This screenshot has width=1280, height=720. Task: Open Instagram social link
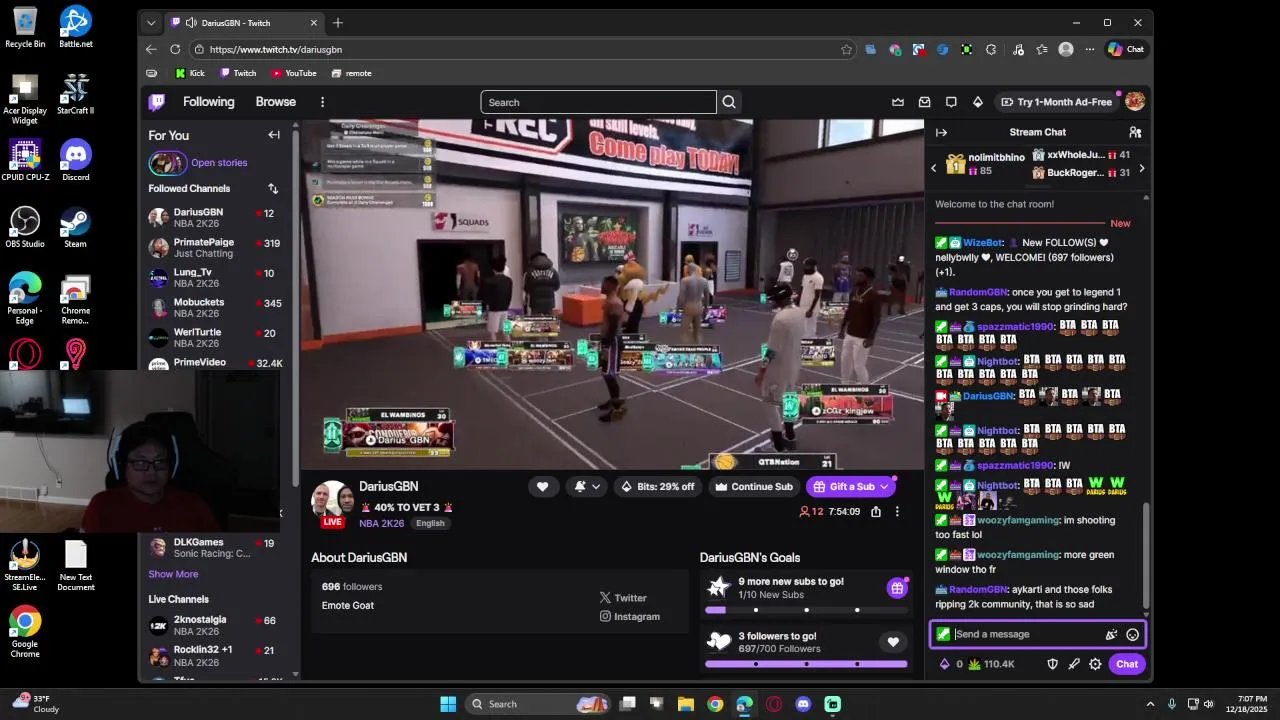point(630,617)
